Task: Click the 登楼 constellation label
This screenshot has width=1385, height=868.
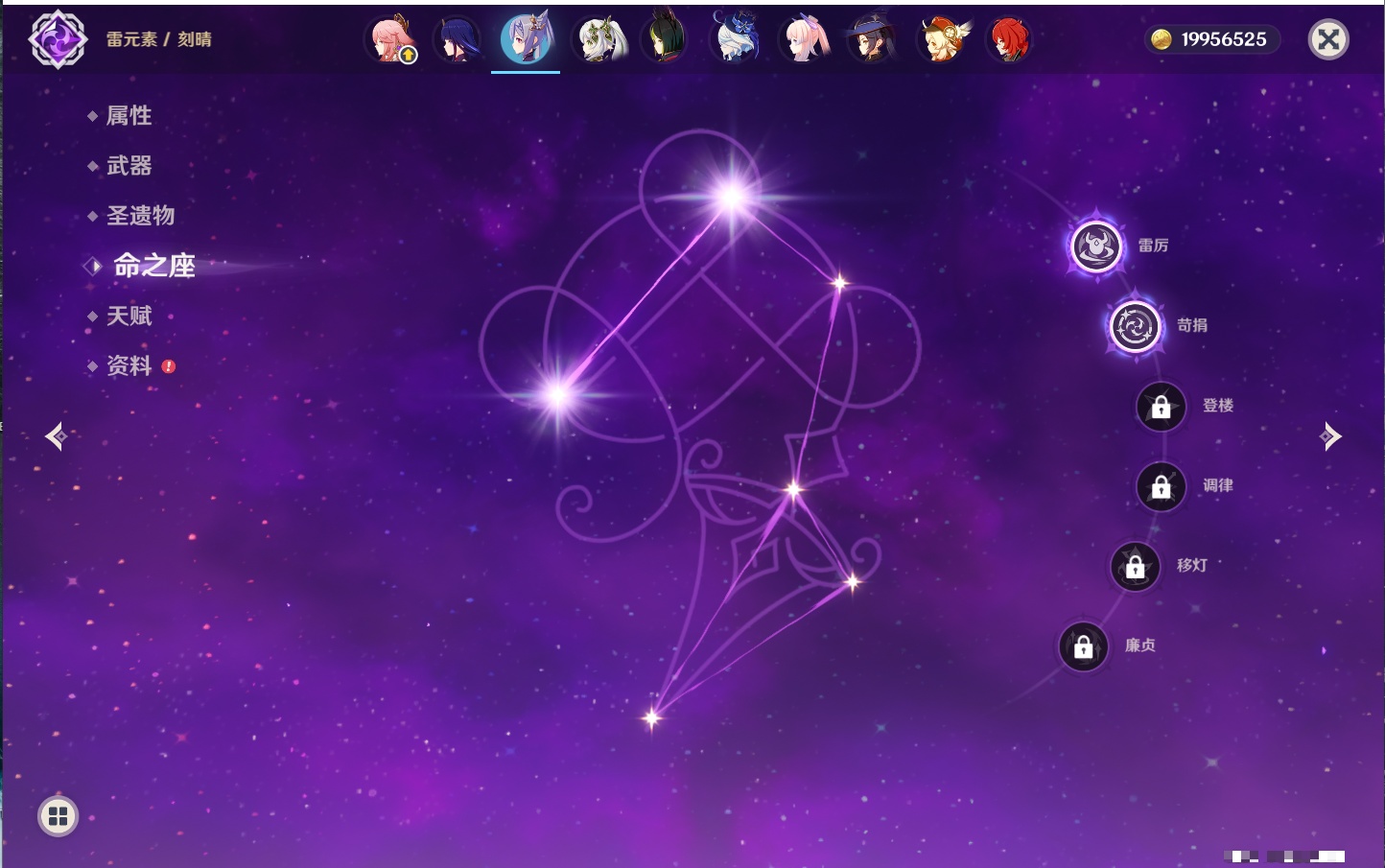Action: pos(1218,406)
